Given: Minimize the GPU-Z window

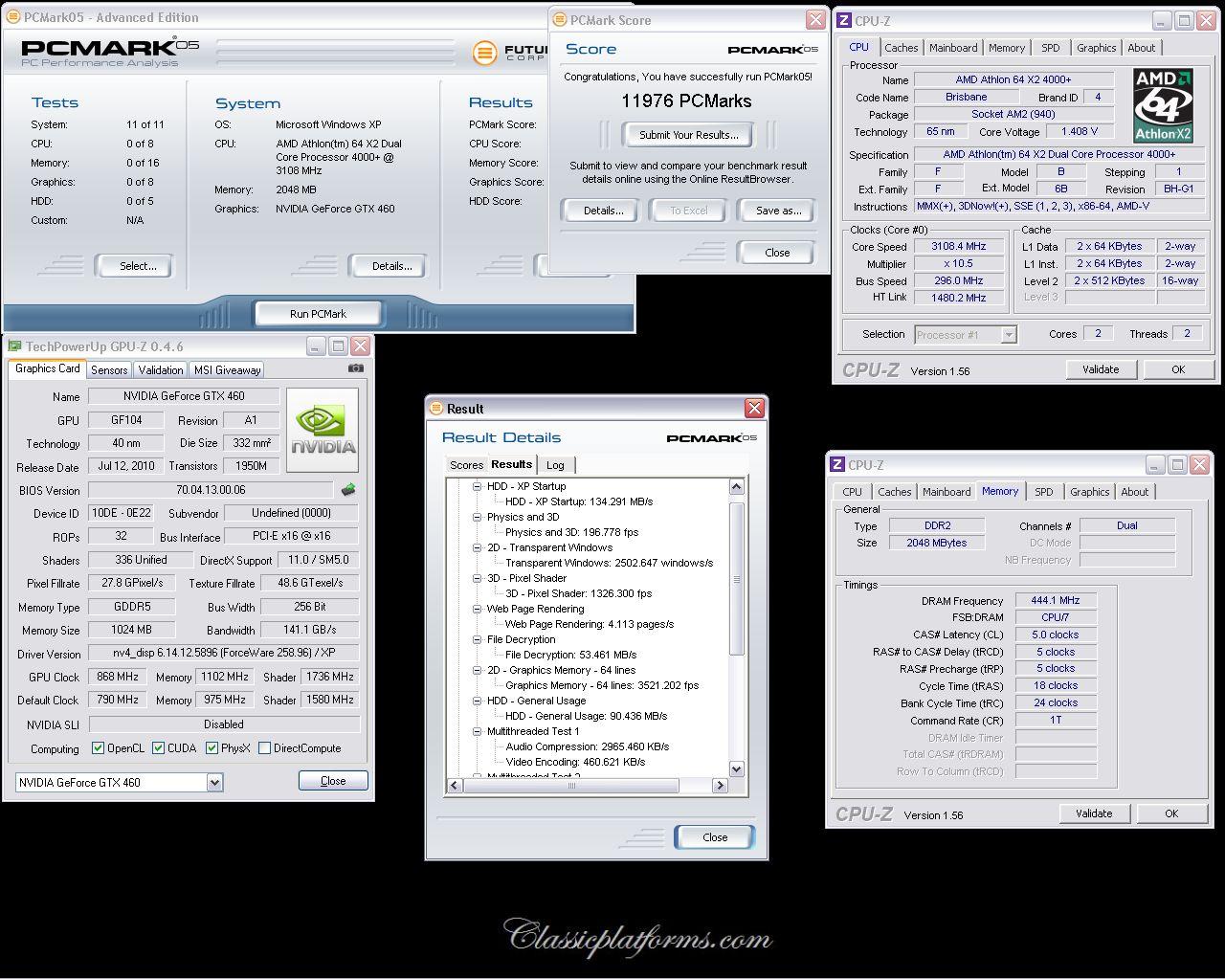Looking at the screenshot, I should (x=317, y=345).
